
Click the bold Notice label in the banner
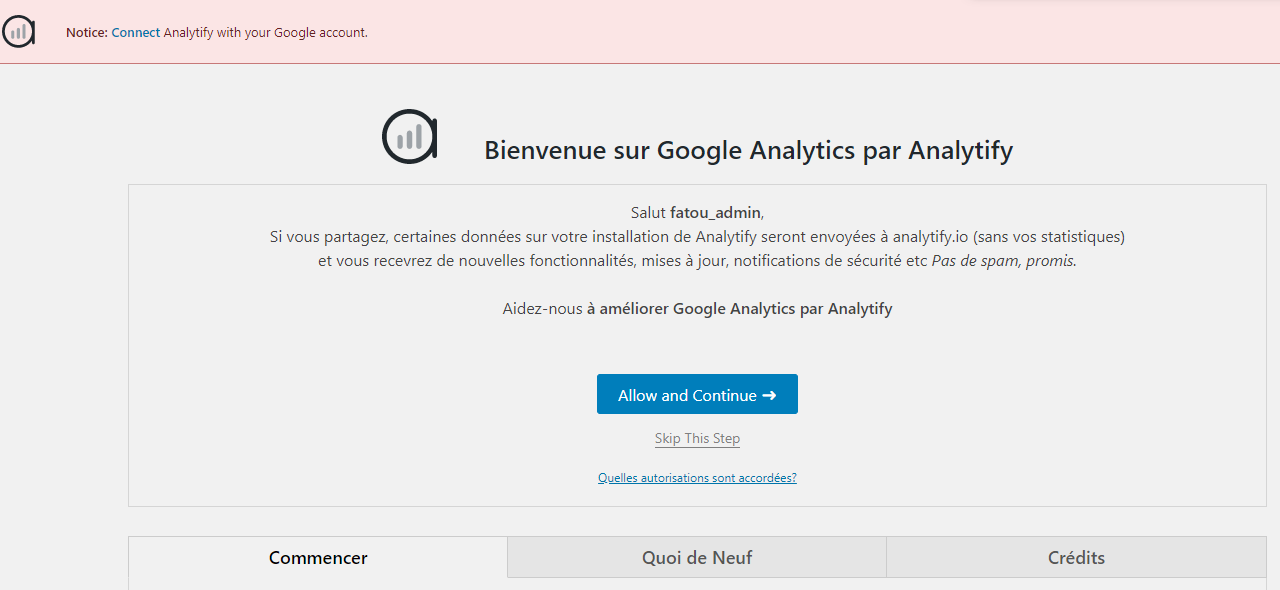87,32
